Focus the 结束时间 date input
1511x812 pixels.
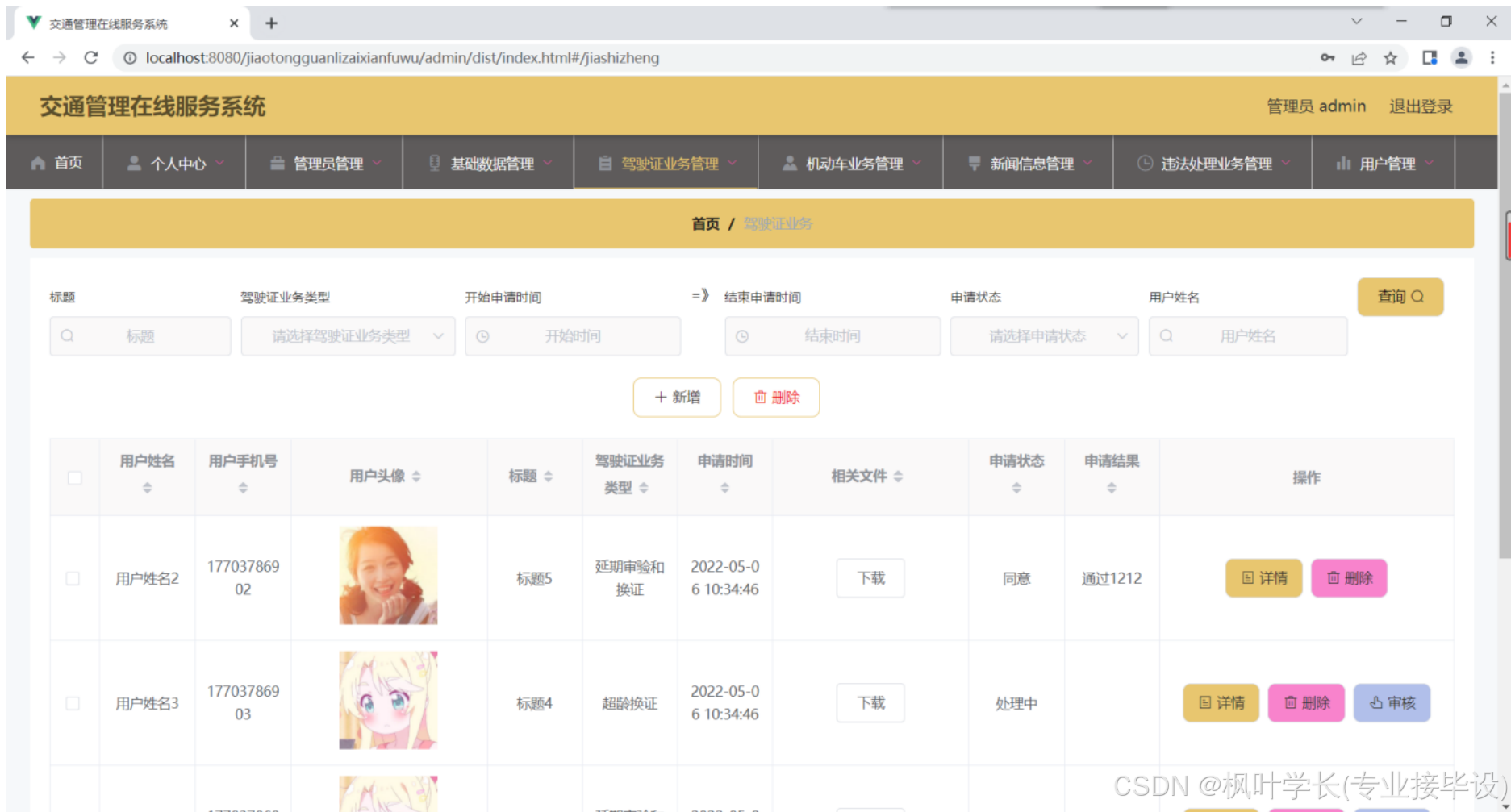coord(833,336)
